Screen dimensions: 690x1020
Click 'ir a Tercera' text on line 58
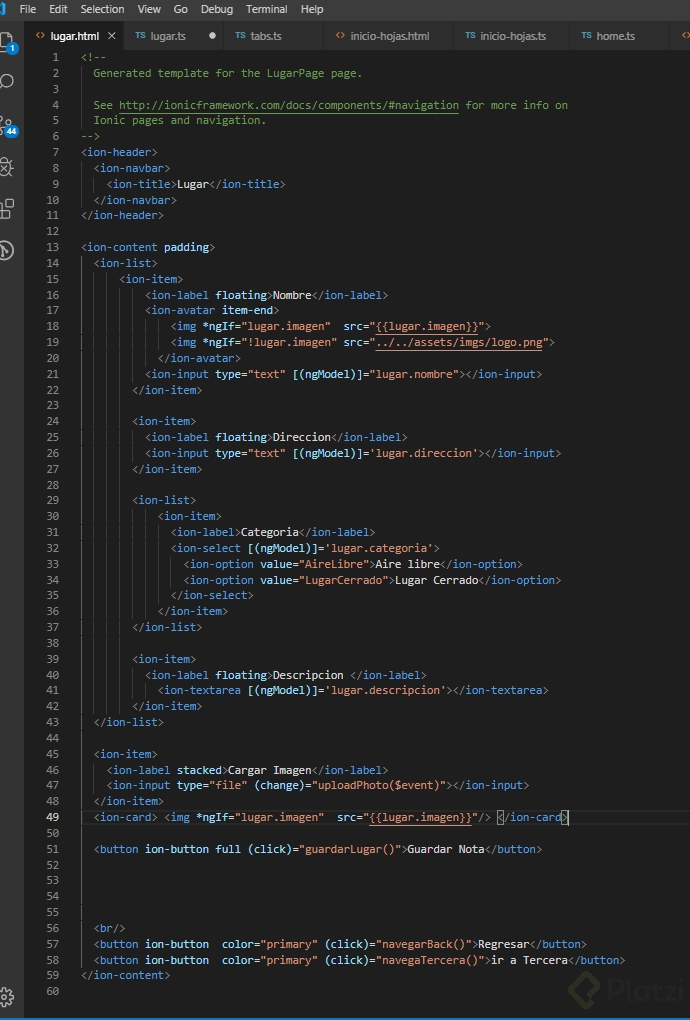(x=529, y=960)
